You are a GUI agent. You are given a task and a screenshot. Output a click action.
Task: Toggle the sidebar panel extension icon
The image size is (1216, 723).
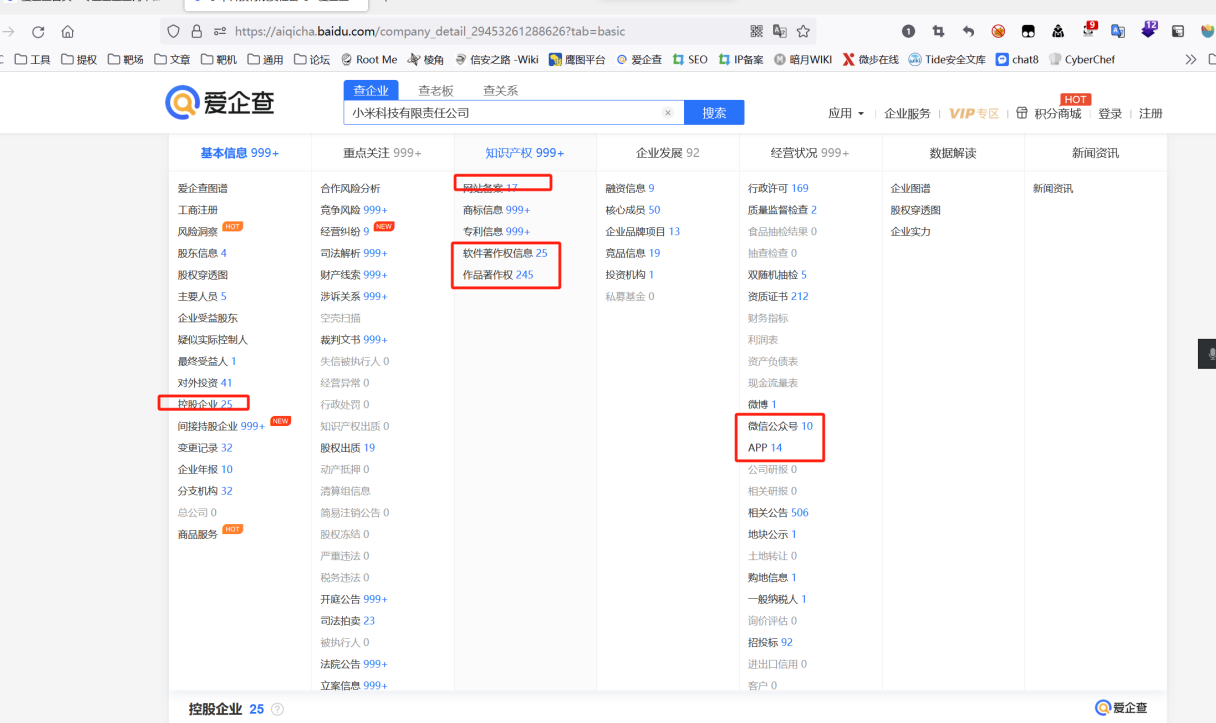coord(1178,31)
